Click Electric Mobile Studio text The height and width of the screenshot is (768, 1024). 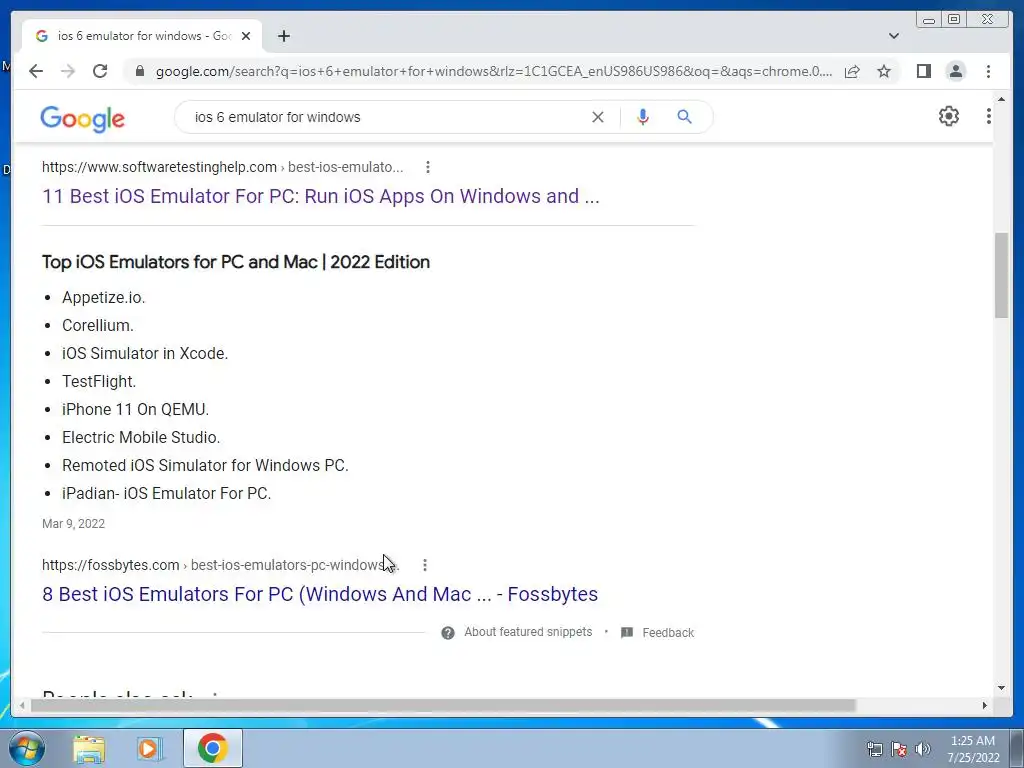[x=141, y=438]
